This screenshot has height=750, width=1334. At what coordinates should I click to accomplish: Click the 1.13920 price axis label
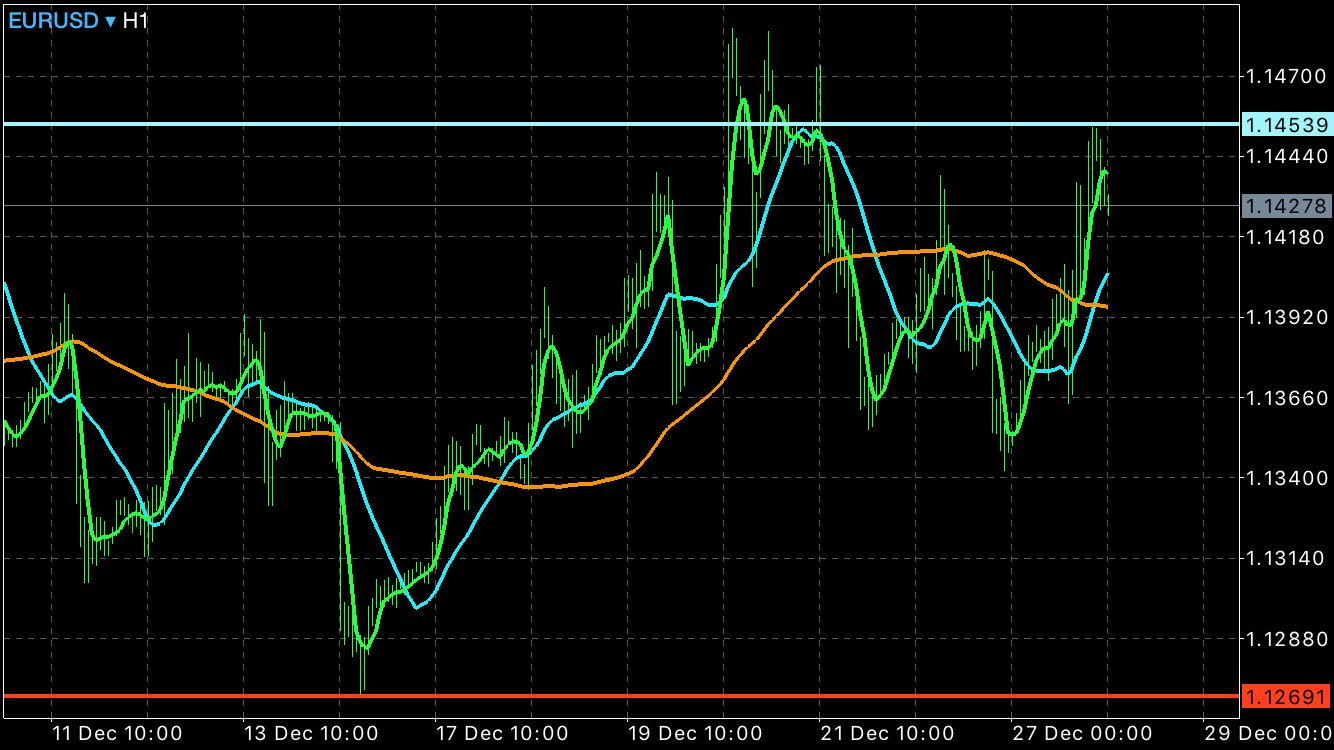1285,317
